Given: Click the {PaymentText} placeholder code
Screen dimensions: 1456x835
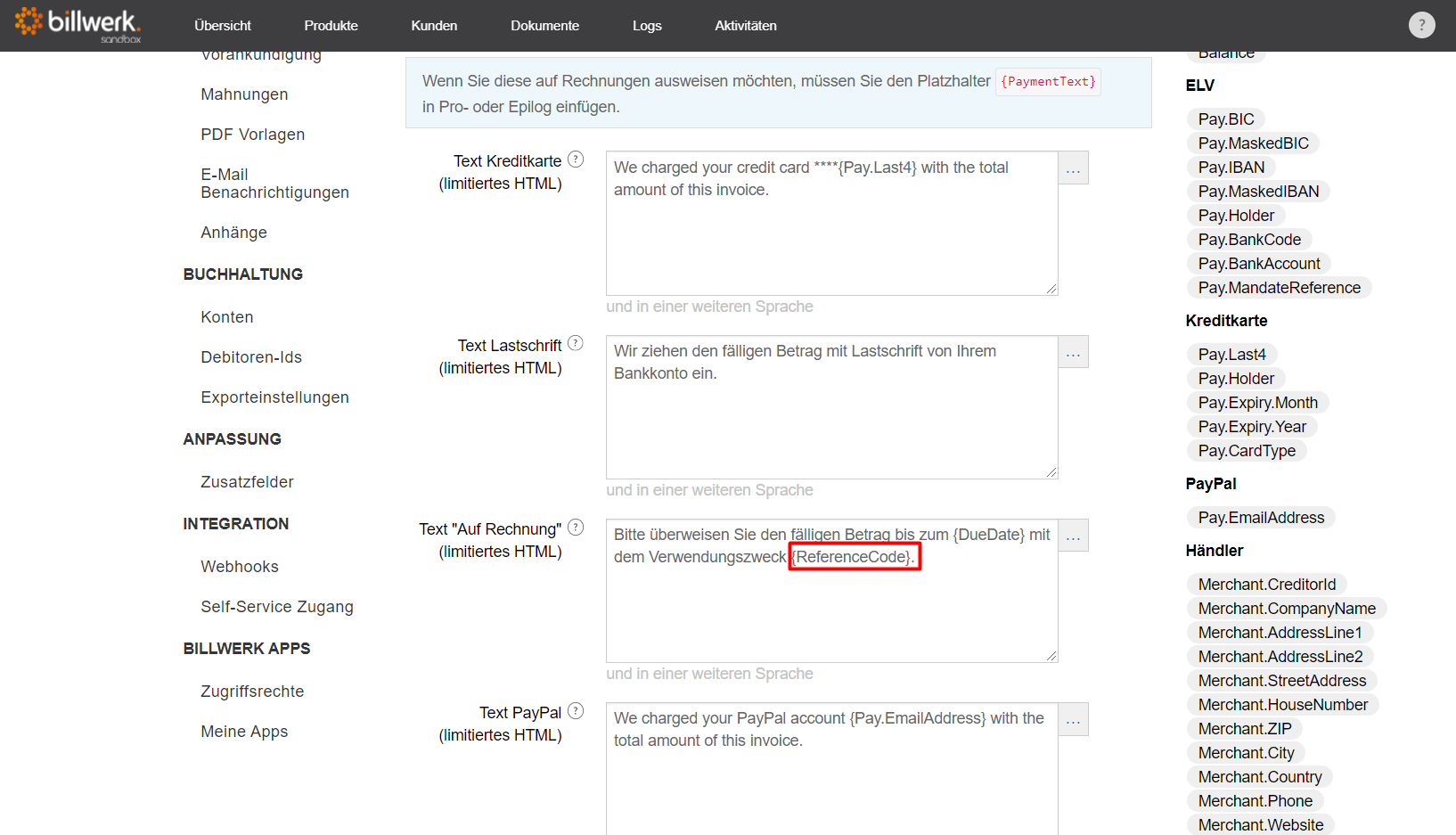Looking at the screenshot, I should point(1048,81).
